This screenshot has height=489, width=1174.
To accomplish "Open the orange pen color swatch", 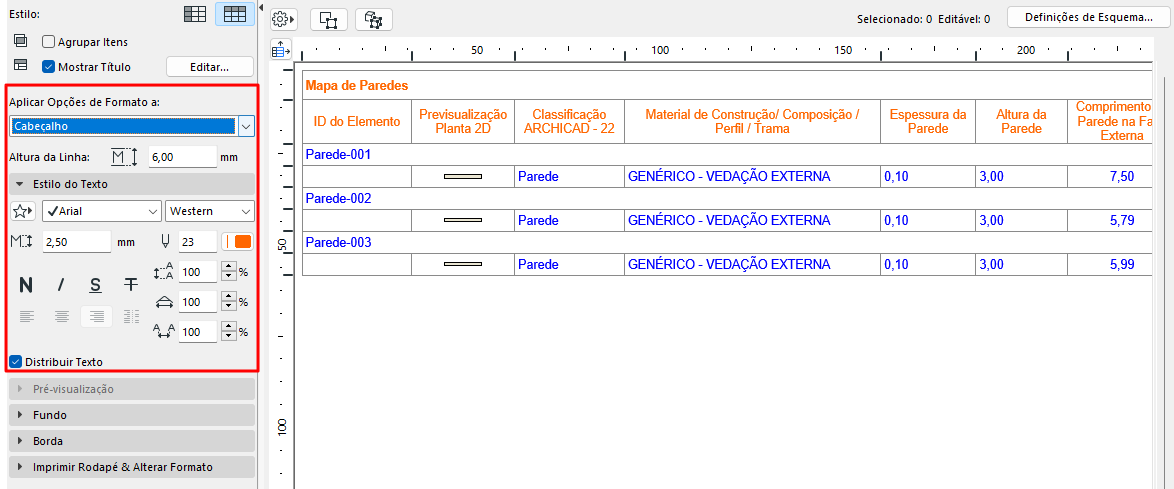I will click(x=238, y=241).
